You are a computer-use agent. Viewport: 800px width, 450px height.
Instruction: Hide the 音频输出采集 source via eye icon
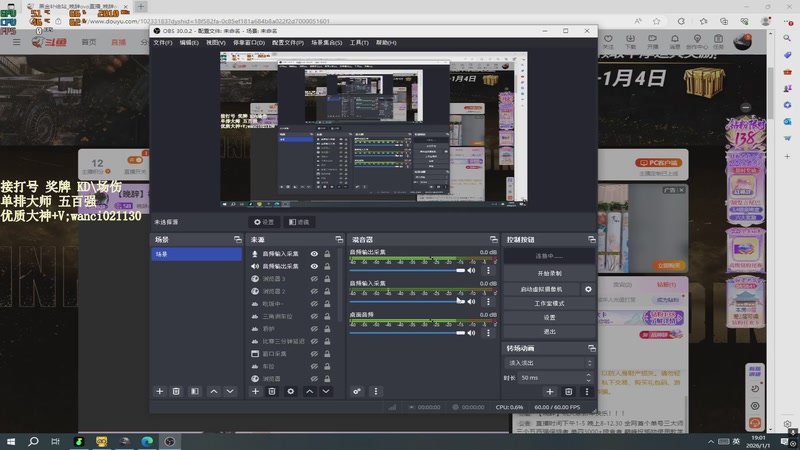tap(314, 266)
